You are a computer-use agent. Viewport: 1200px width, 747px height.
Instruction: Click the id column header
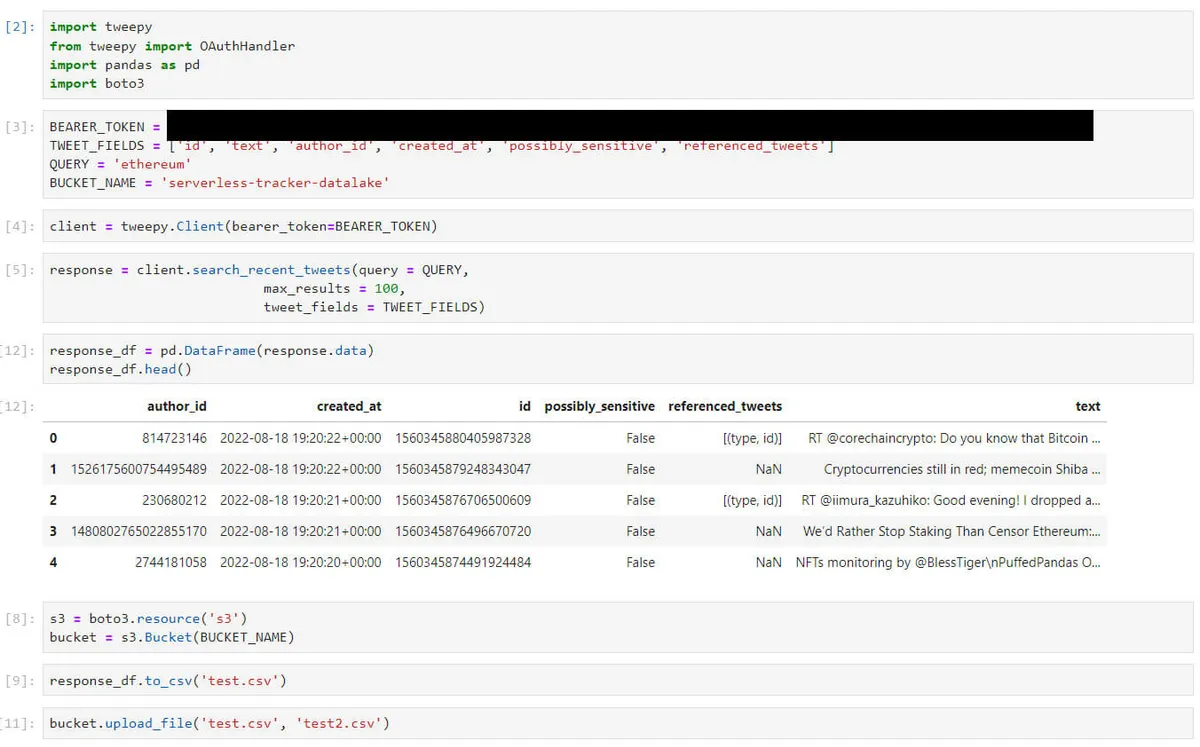[x=525, y=406]
